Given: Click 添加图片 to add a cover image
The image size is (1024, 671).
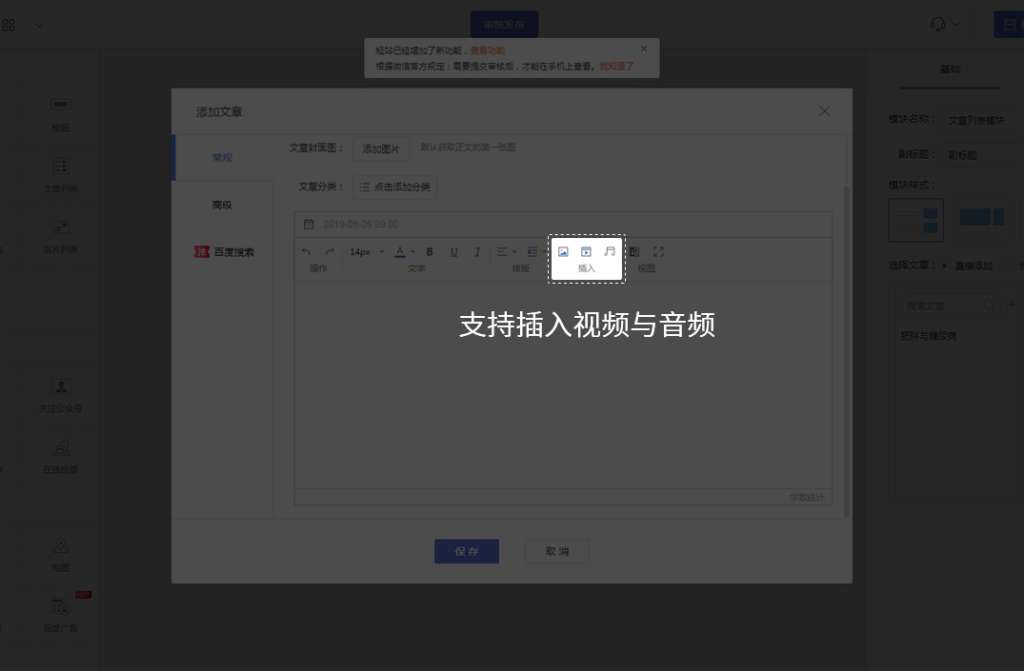Looking at the screenshot, I should [381, 149].
